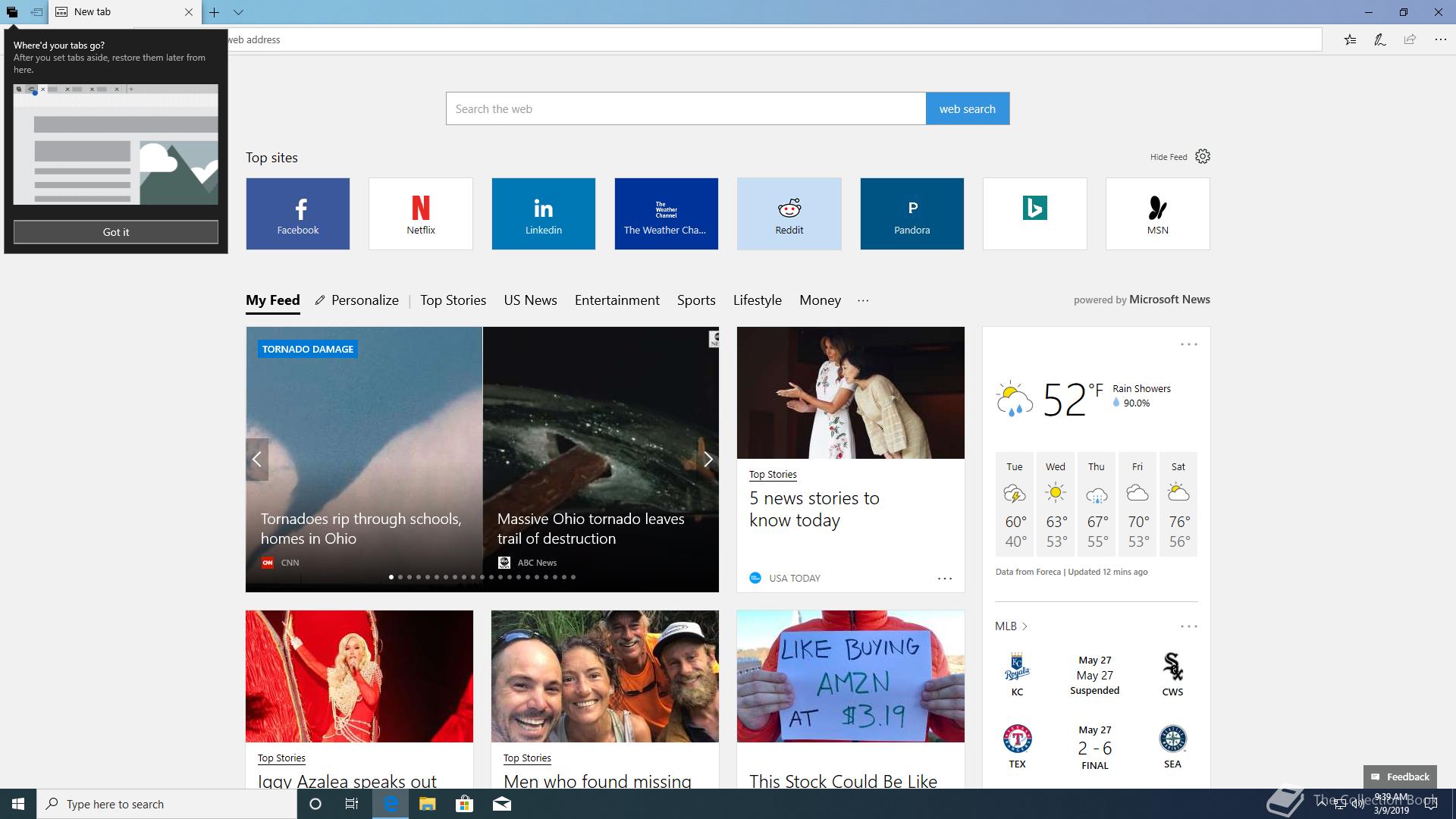Open Edge Settings and more menu
Screen dimensions: 1456x819
coord(1440,39)
